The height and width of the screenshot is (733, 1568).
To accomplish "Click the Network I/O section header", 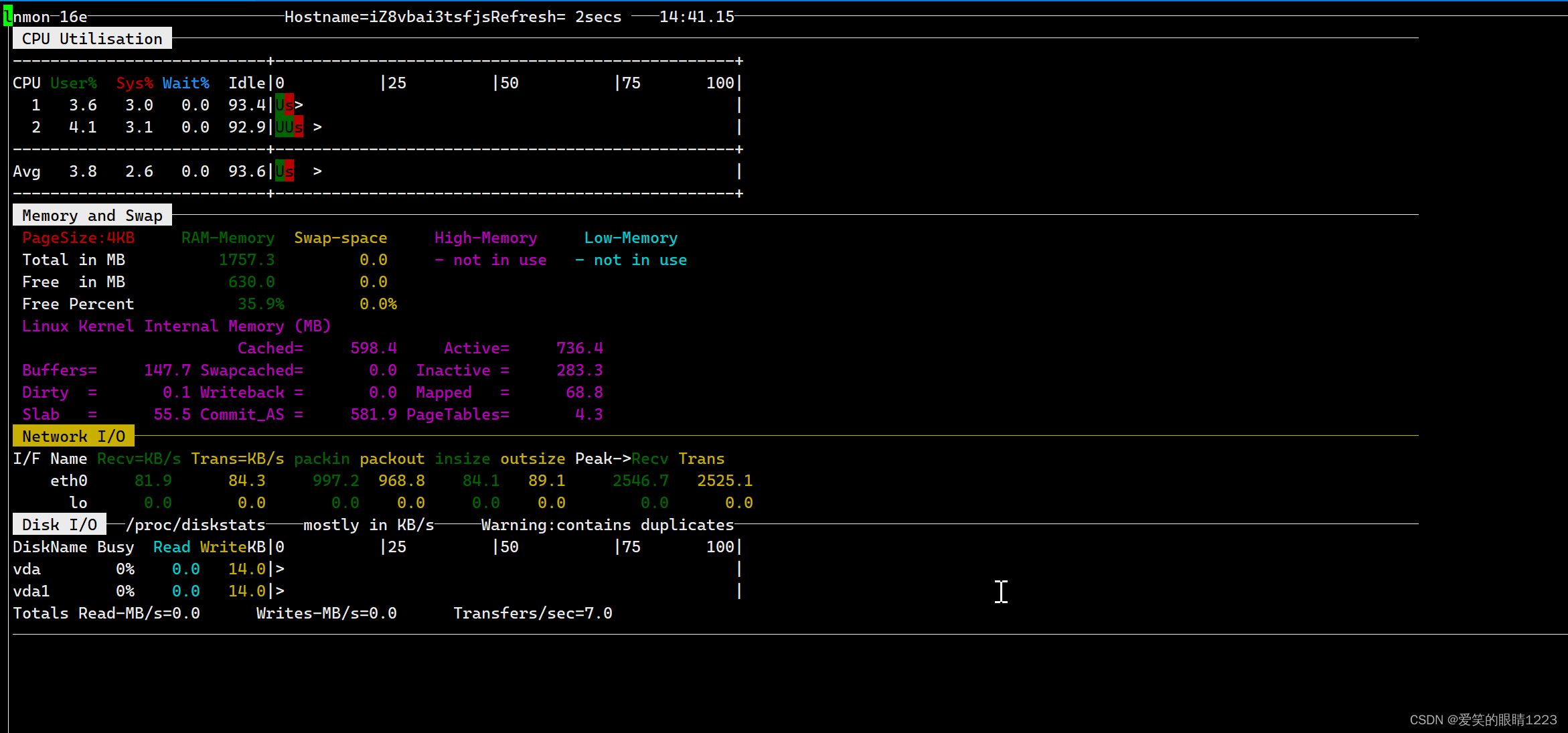I will [73, 436].
